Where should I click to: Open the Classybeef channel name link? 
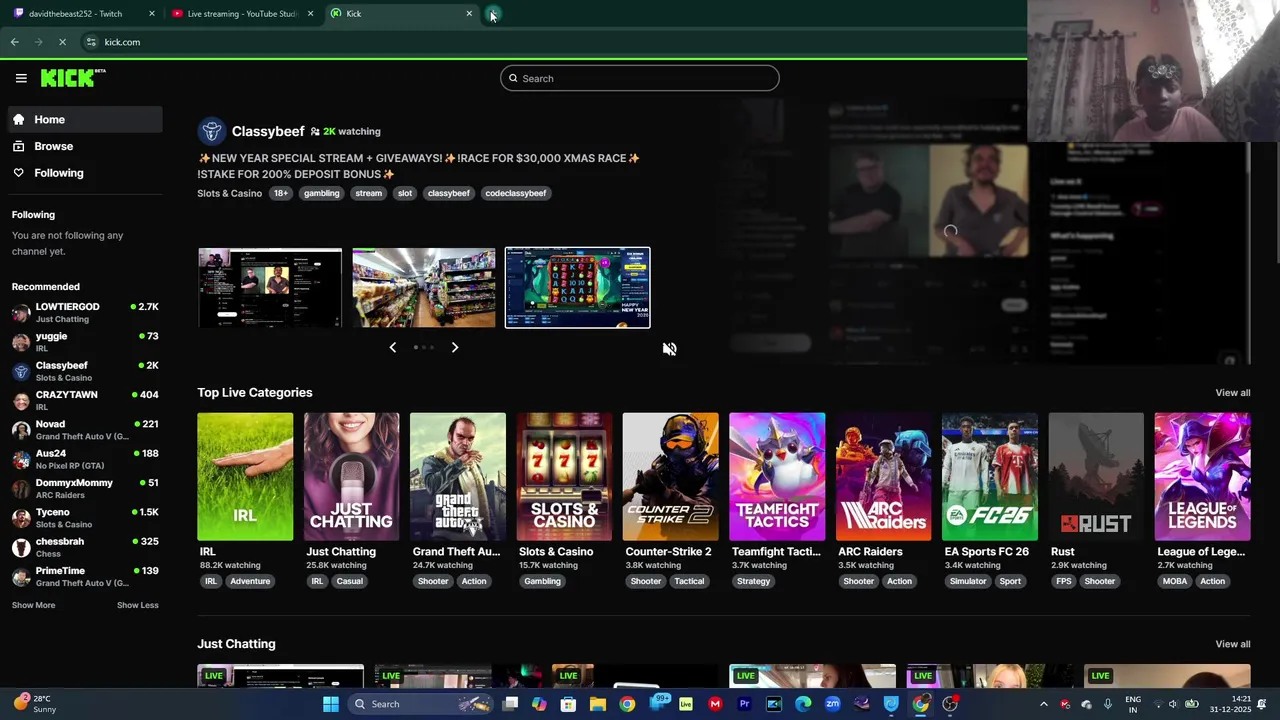[x=268, y=131]
